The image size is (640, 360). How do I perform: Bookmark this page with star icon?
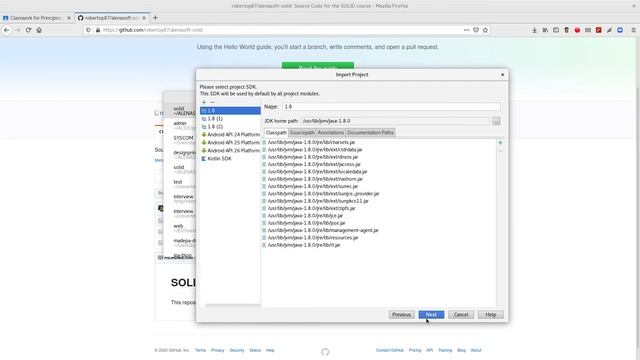coord(485,30)
